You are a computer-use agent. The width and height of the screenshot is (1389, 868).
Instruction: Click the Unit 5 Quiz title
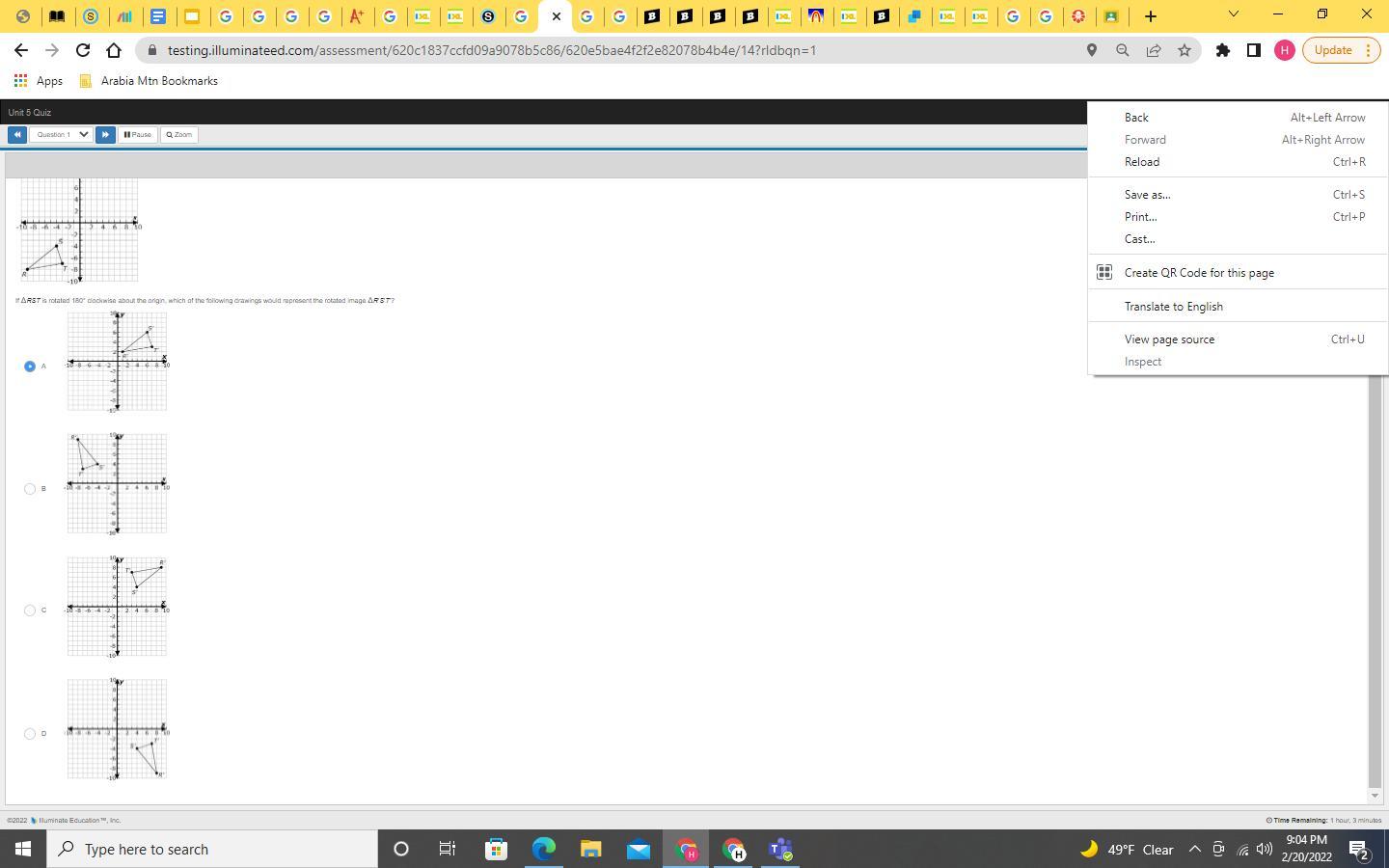click(x=30, y=113)
